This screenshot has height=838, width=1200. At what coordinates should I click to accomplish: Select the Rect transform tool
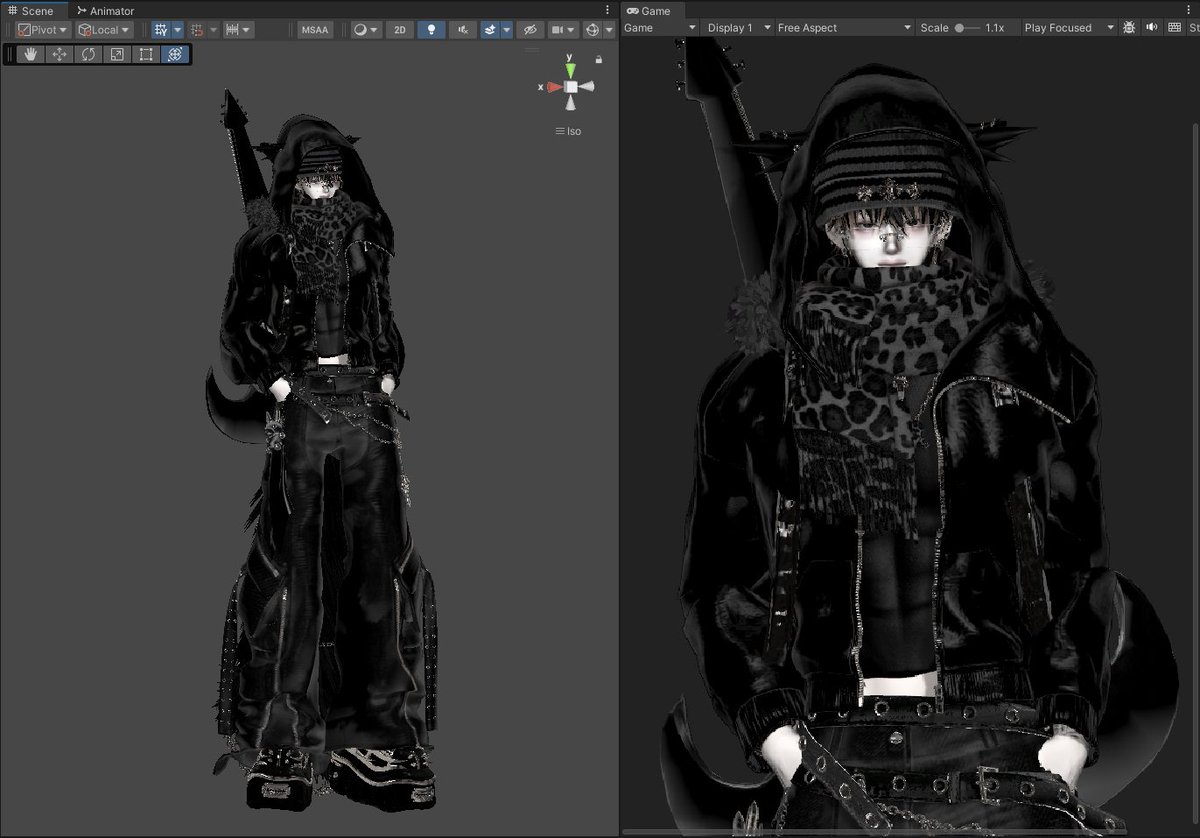[x=146, y=54]
